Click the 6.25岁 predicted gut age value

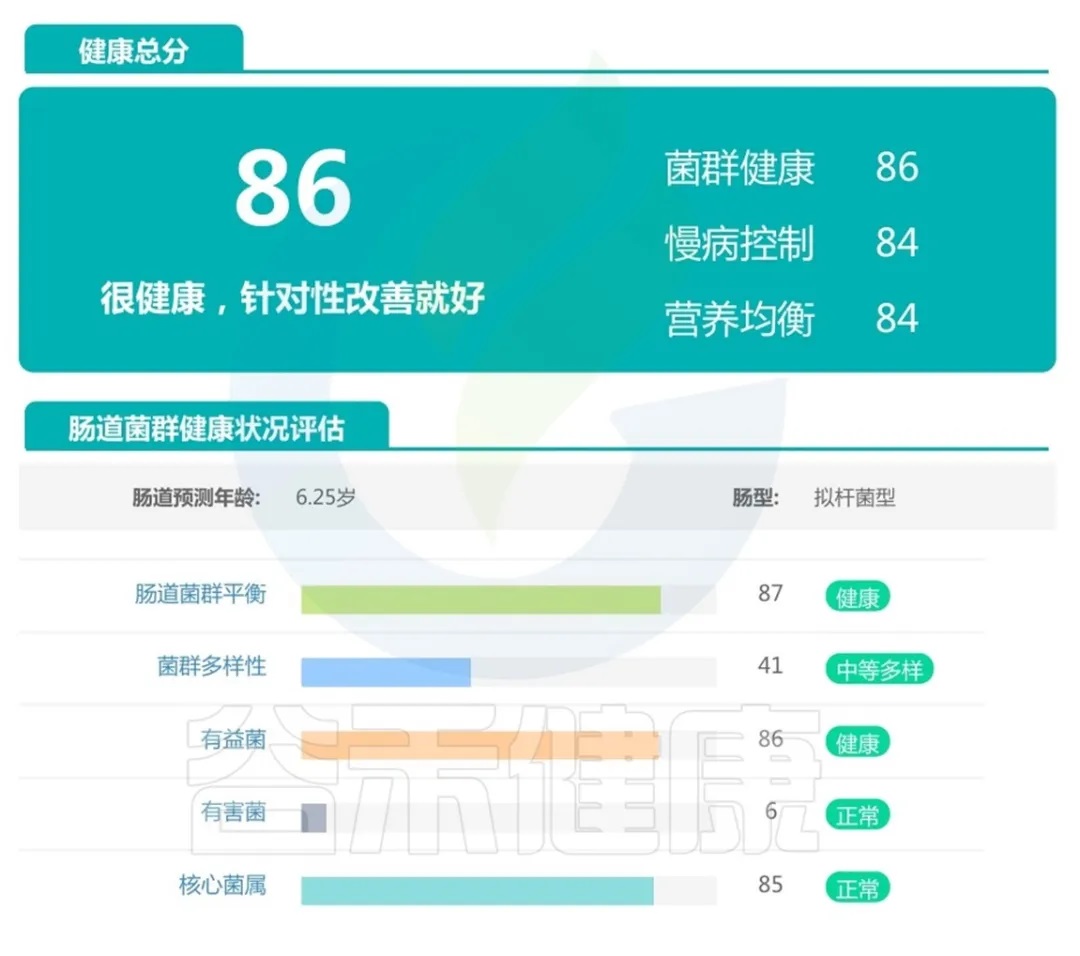pyautogui.click(x=325, y=497)
